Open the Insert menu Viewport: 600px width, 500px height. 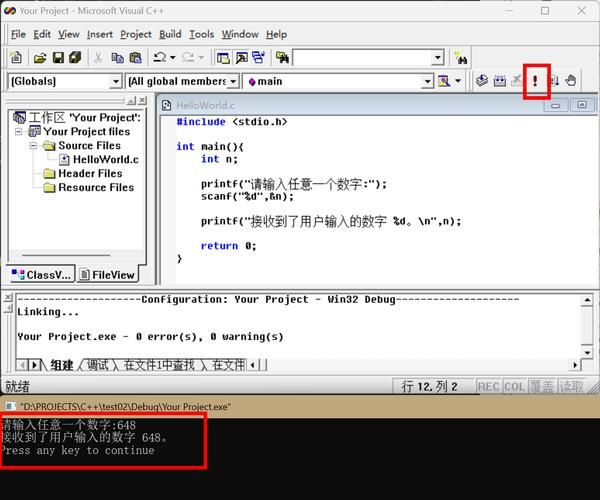coord(99,34)
